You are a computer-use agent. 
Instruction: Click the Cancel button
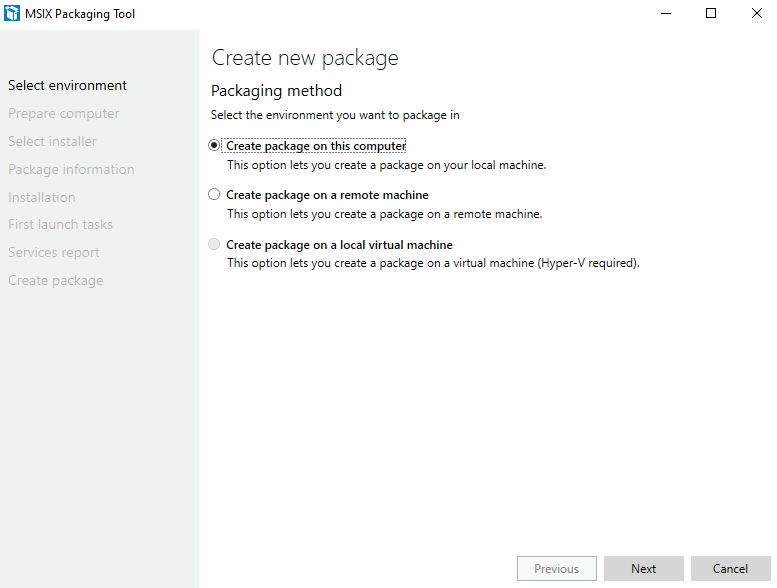click(730, 569)
